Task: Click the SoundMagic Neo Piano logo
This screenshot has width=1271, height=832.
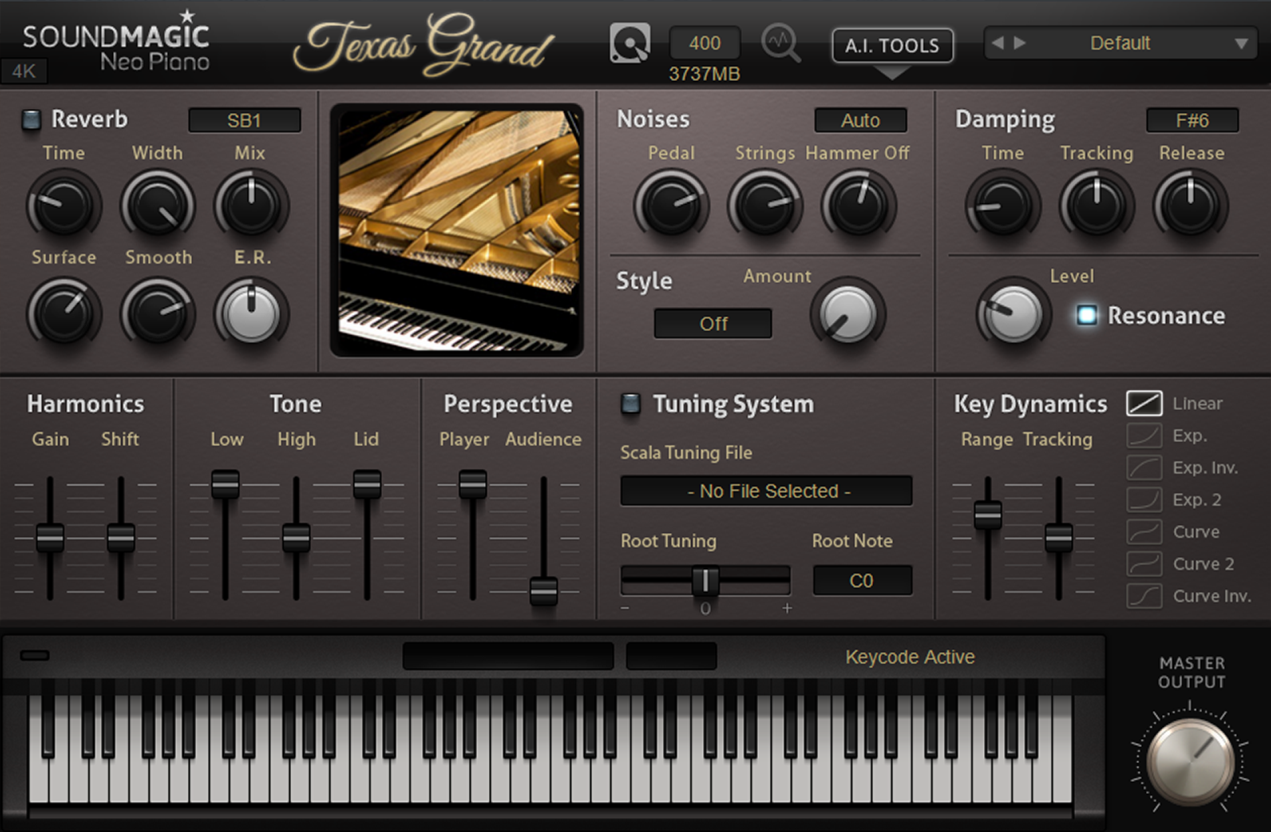Action: [x=116, y=42]
